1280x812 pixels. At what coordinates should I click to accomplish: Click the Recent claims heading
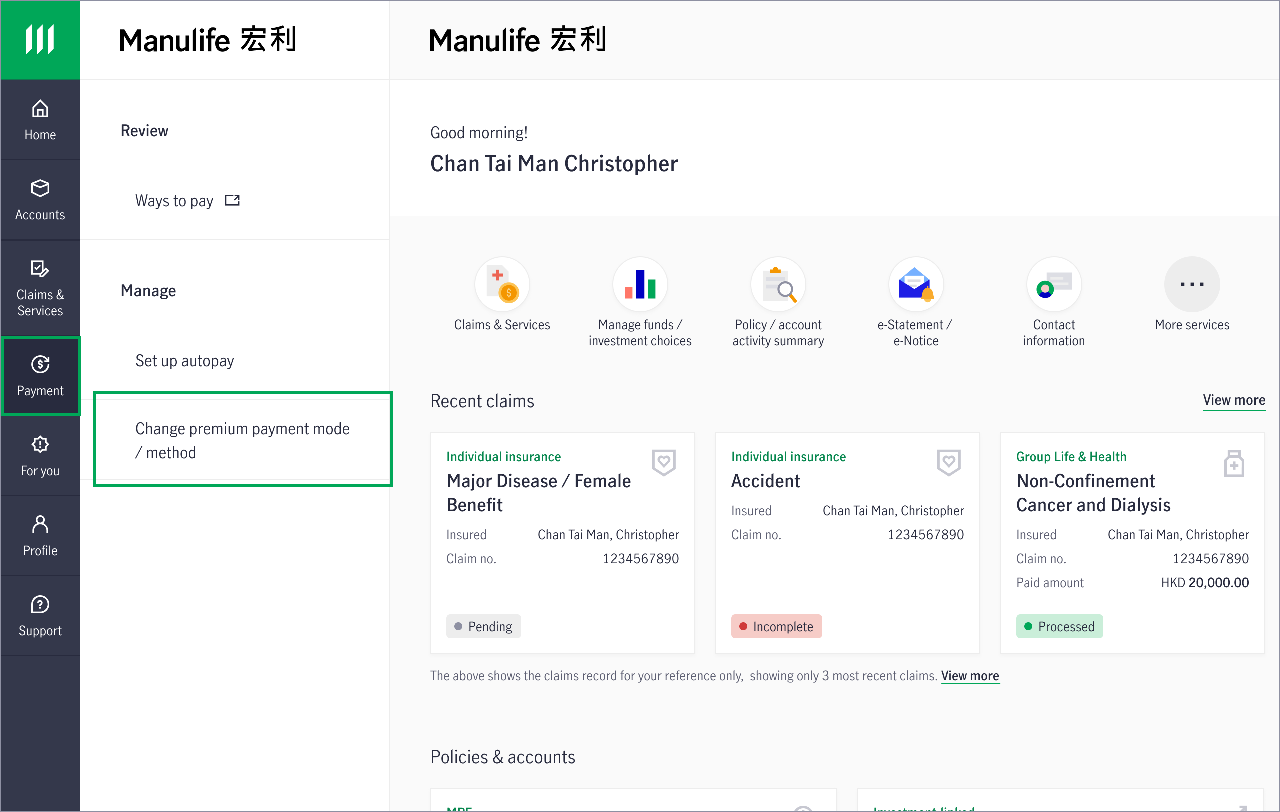(482, 401)
